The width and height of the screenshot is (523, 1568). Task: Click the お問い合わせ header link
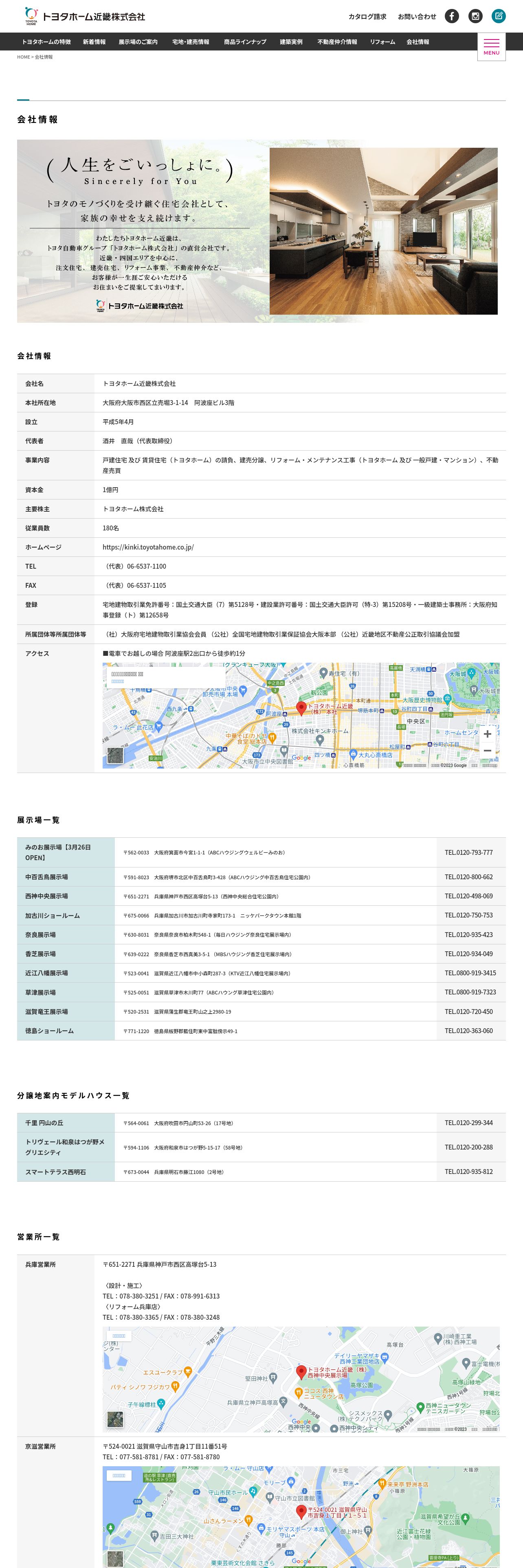pos(417,16)
